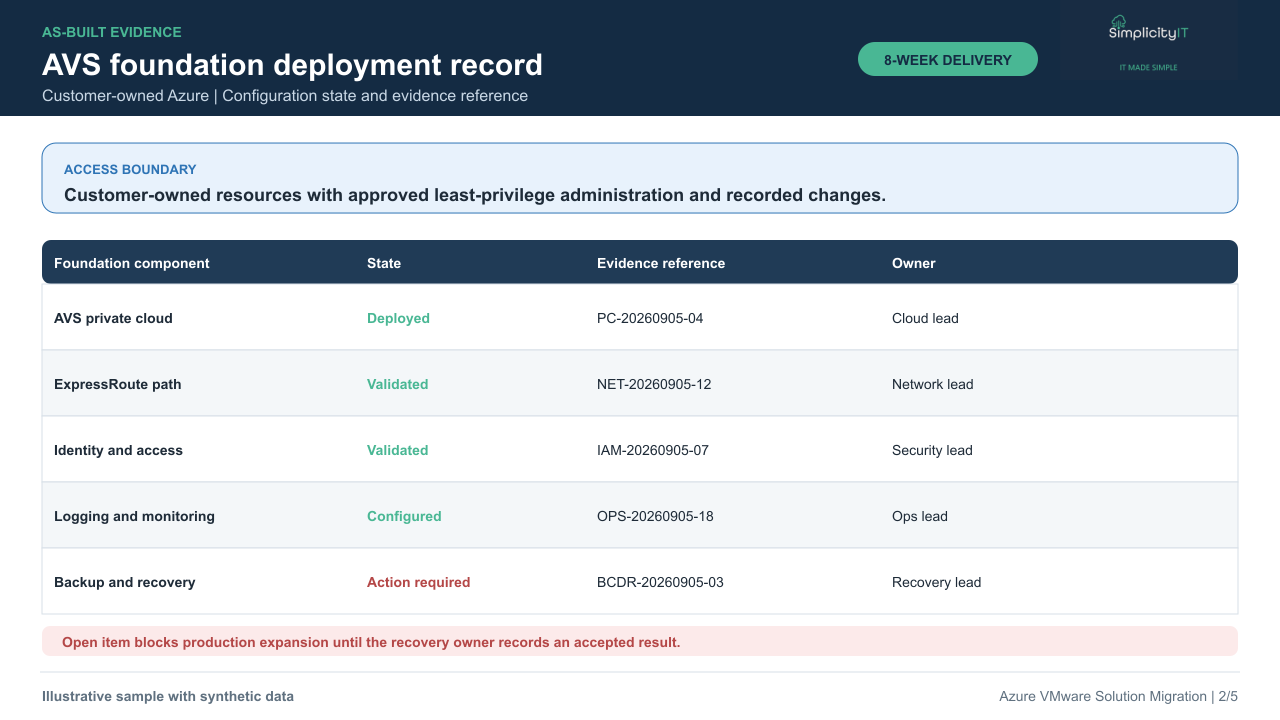Click the least-privilege administration statement
The height and width of the screenshot is (720, 1280).
tap(475, 195)
